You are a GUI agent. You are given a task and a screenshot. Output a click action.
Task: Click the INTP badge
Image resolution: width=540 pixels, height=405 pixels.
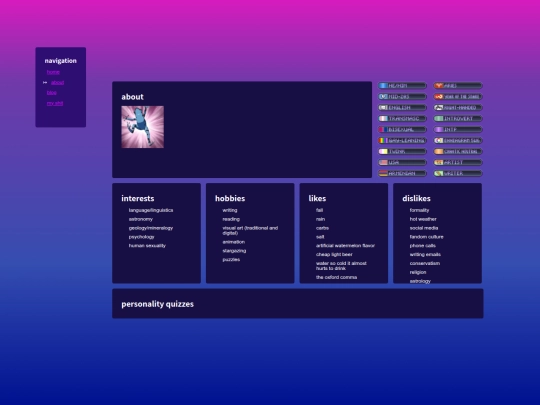[458, 129]
